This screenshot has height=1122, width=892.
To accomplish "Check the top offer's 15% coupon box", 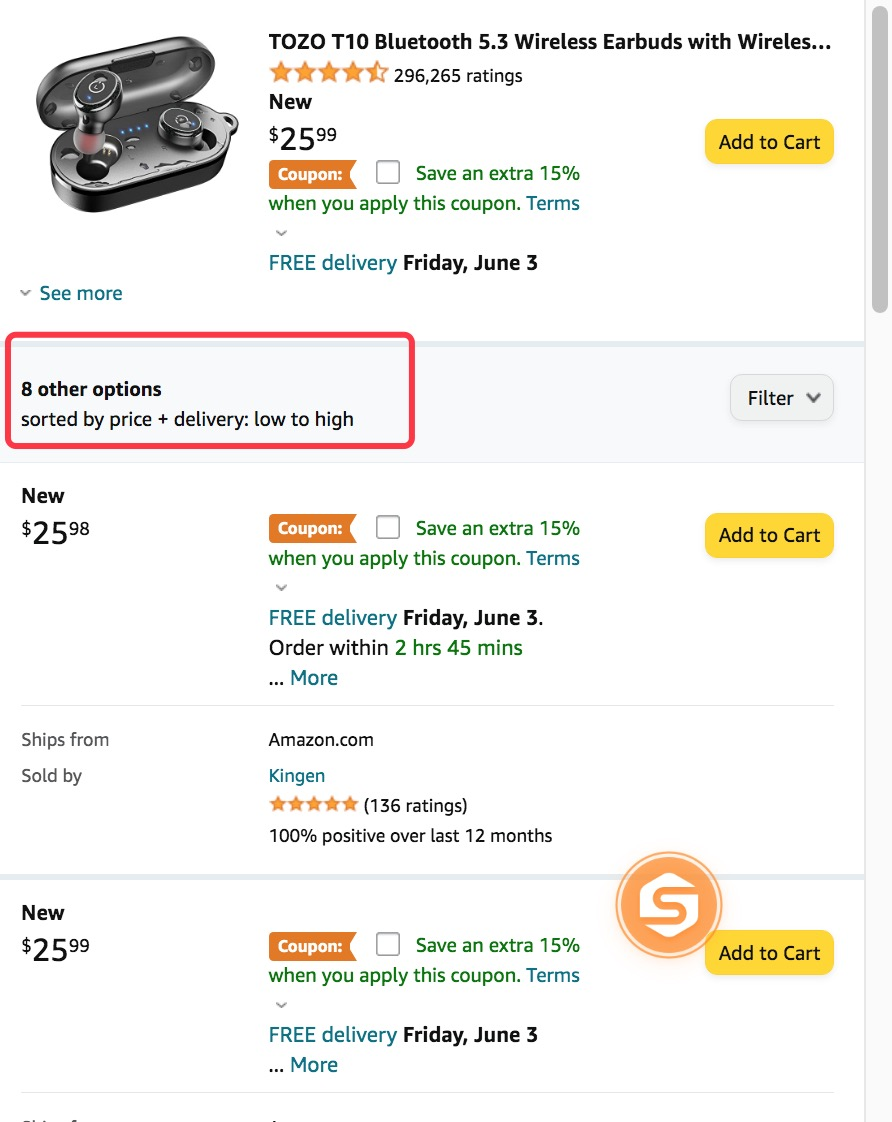I will tap(388, 173).
